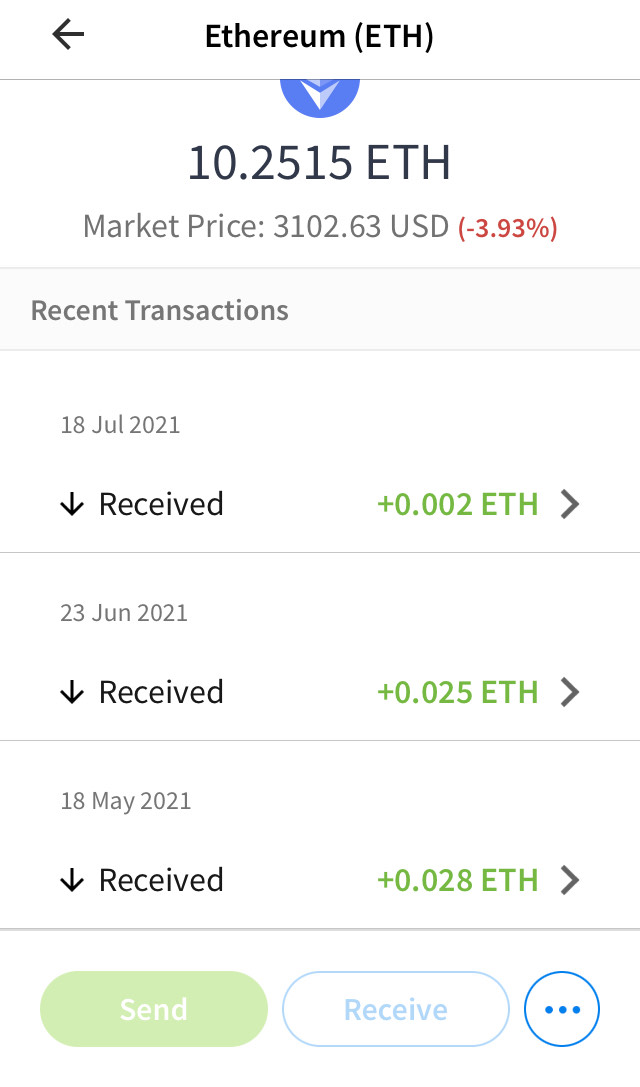Image resolution: width=640 pixels, height=1087 pixels.
Task: Expand details for the 0.002 ETH transaction
Action: (x=569, y=504)
